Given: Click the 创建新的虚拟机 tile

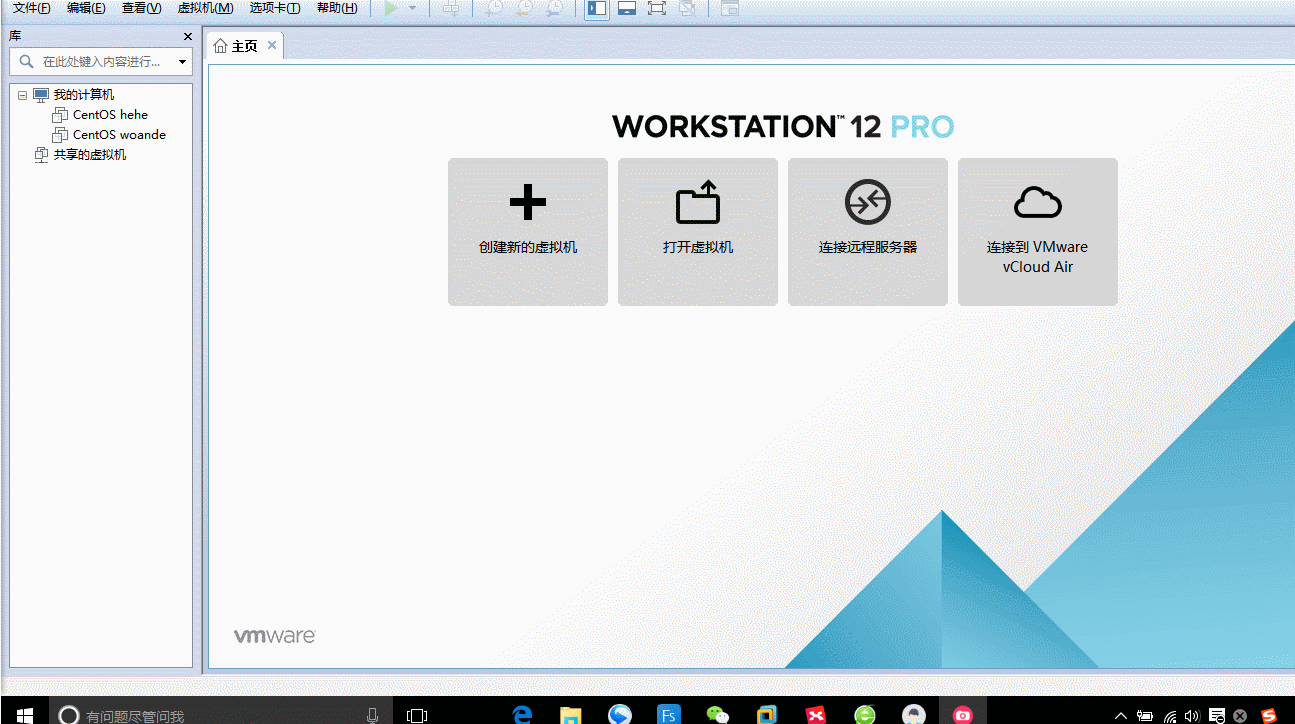Looking at the screenshot, I should (528, 232).
